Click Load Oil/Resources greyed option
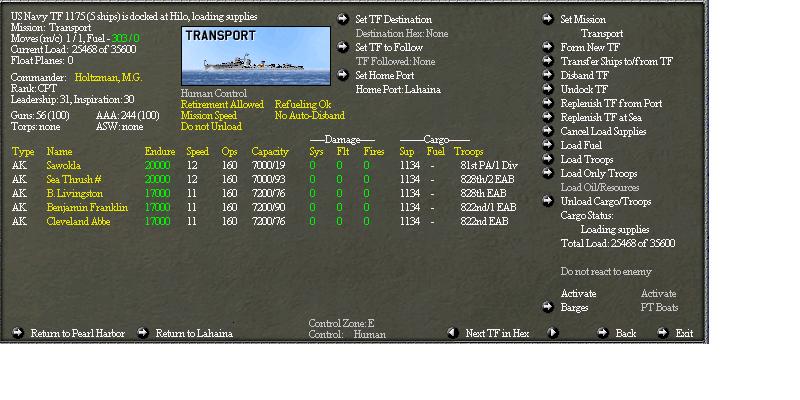The height and width of the screenshot is (400, 800). 599,187
